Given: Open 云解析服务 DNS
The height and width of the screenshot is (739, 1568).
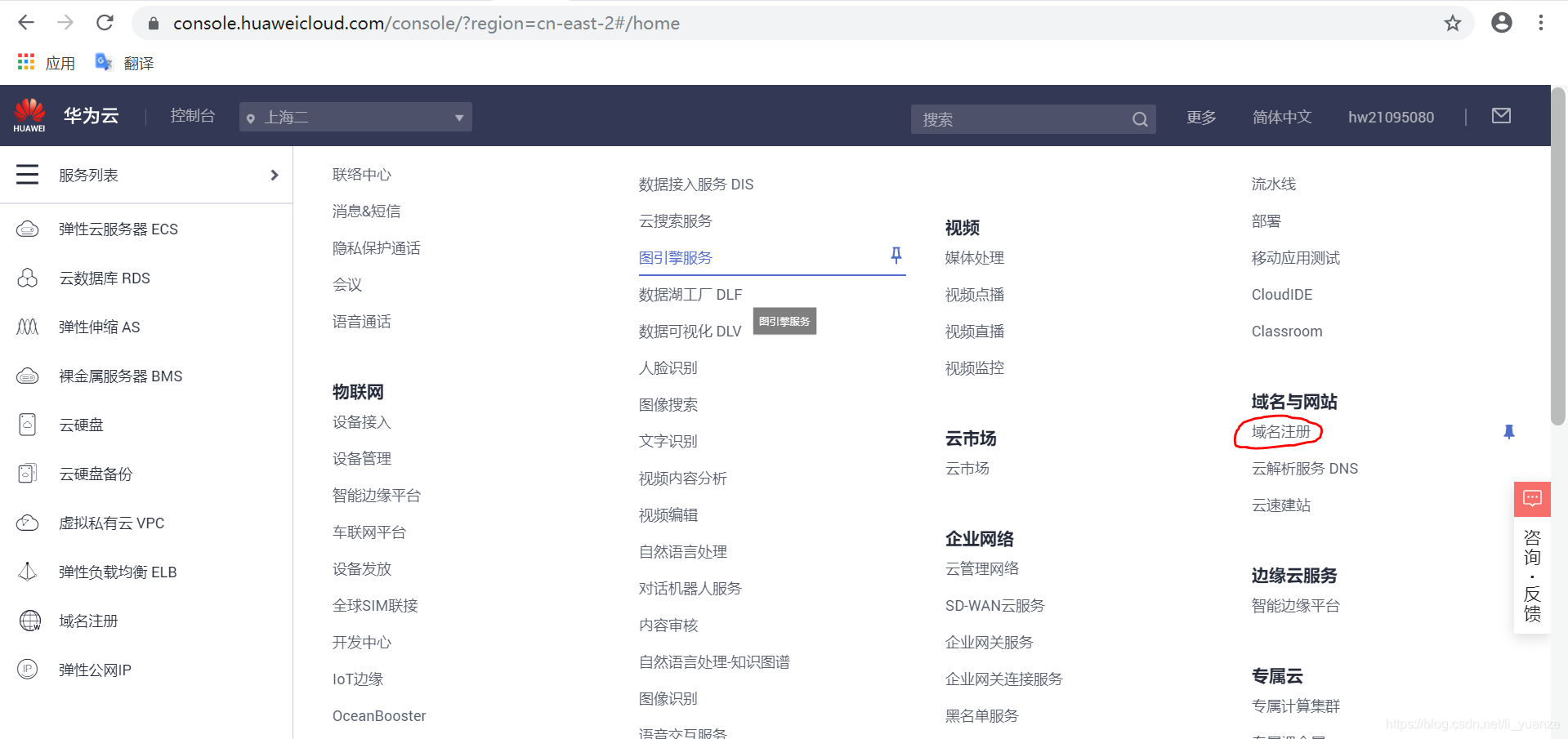Looking at the screenshot, I should coord(1304,468).
